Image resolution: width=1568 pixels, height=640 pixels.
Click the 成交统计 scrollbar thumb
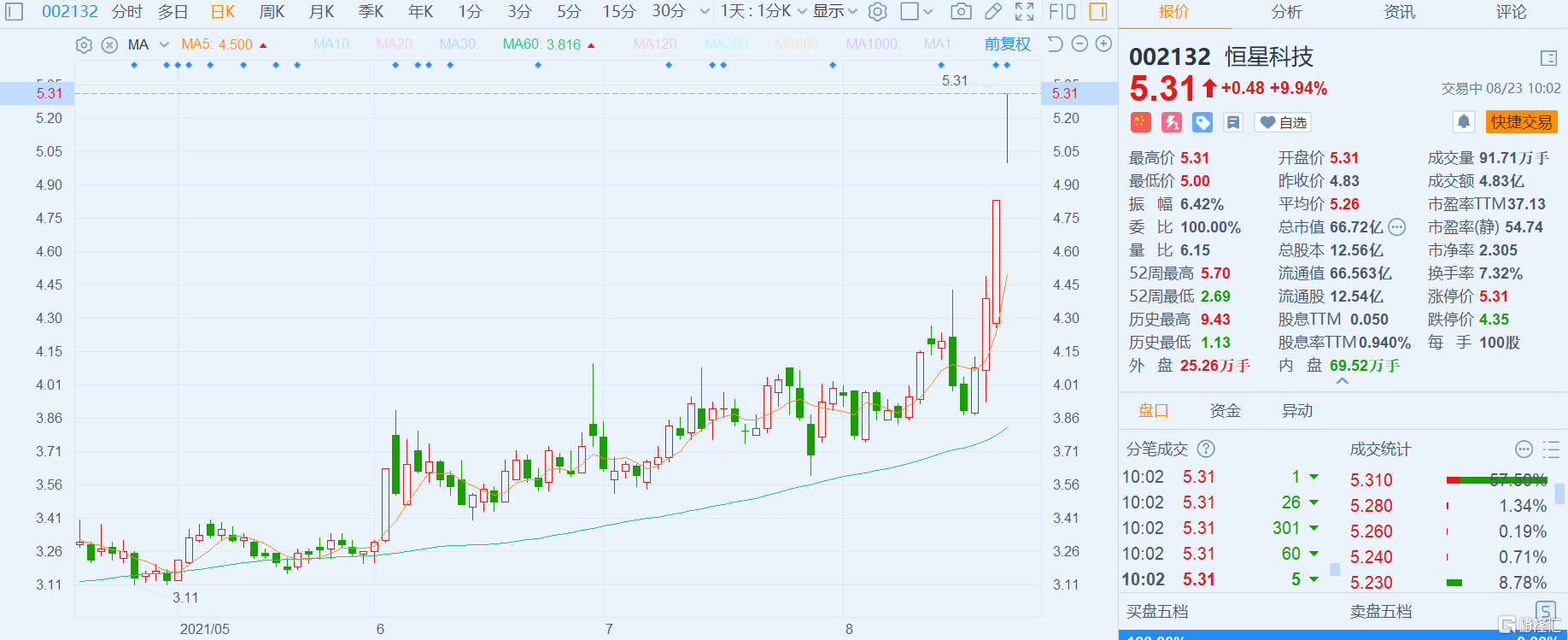point(1559,493)
